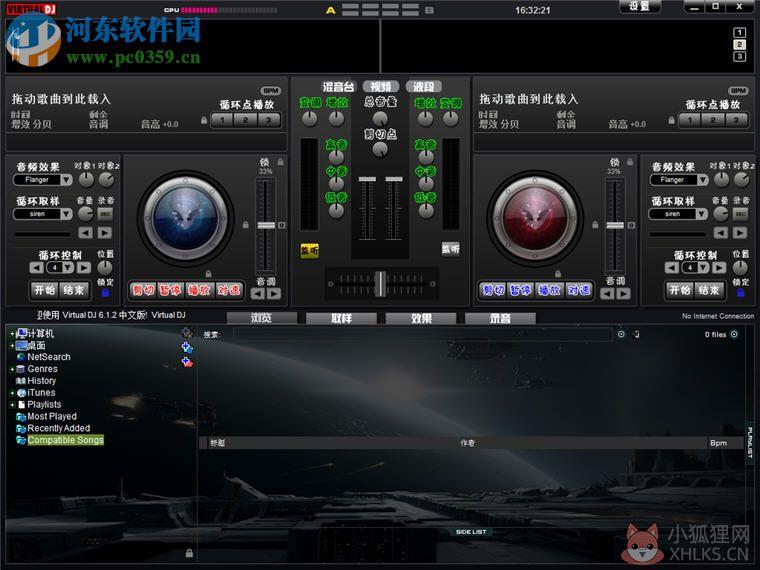Click the crossfader handle
Image resolution: width=760 pixels, height=570 pixels.
[x=381, y=284]
